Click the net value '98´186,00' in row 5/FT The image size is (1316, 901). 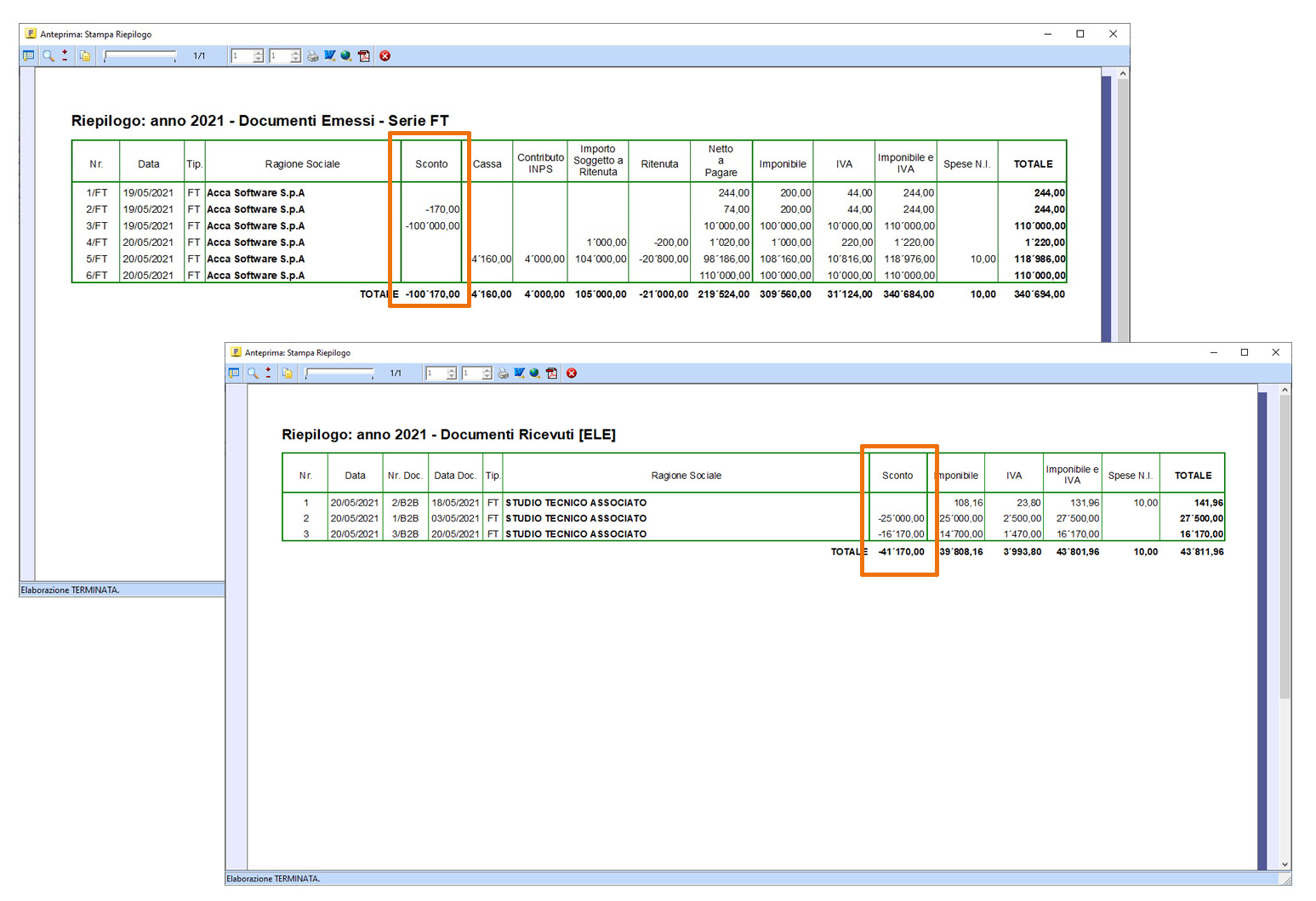click(726, 259)
